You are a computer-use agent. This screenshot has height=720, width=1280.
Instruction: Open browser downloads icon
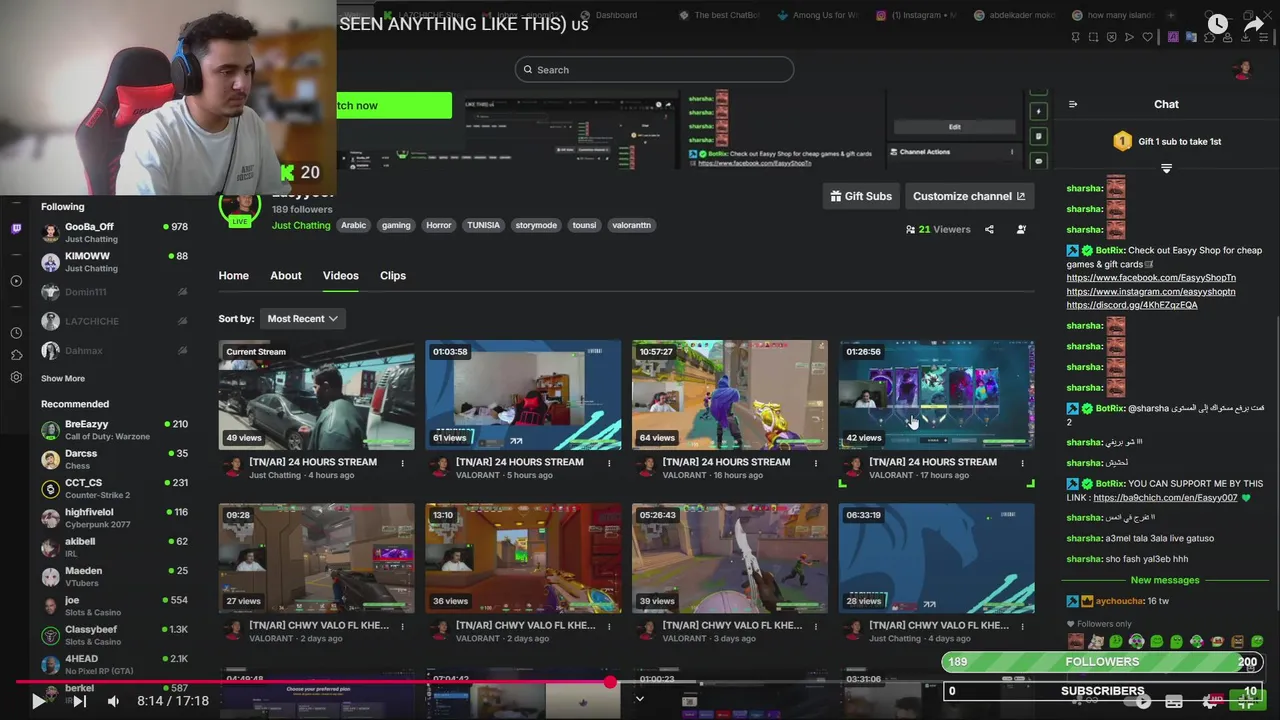(x=1247, y=37)
